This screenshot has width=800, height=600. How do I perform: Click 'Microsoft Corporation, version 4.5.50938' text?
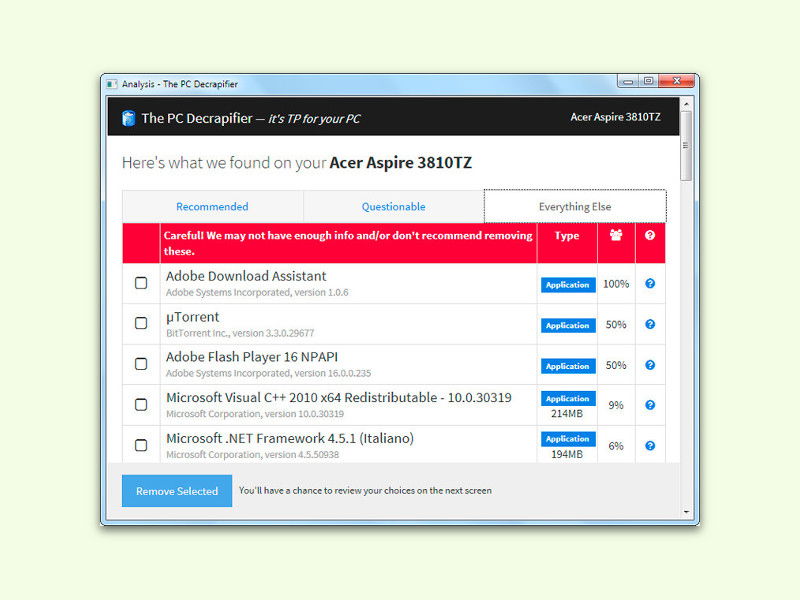coord(253,454)
